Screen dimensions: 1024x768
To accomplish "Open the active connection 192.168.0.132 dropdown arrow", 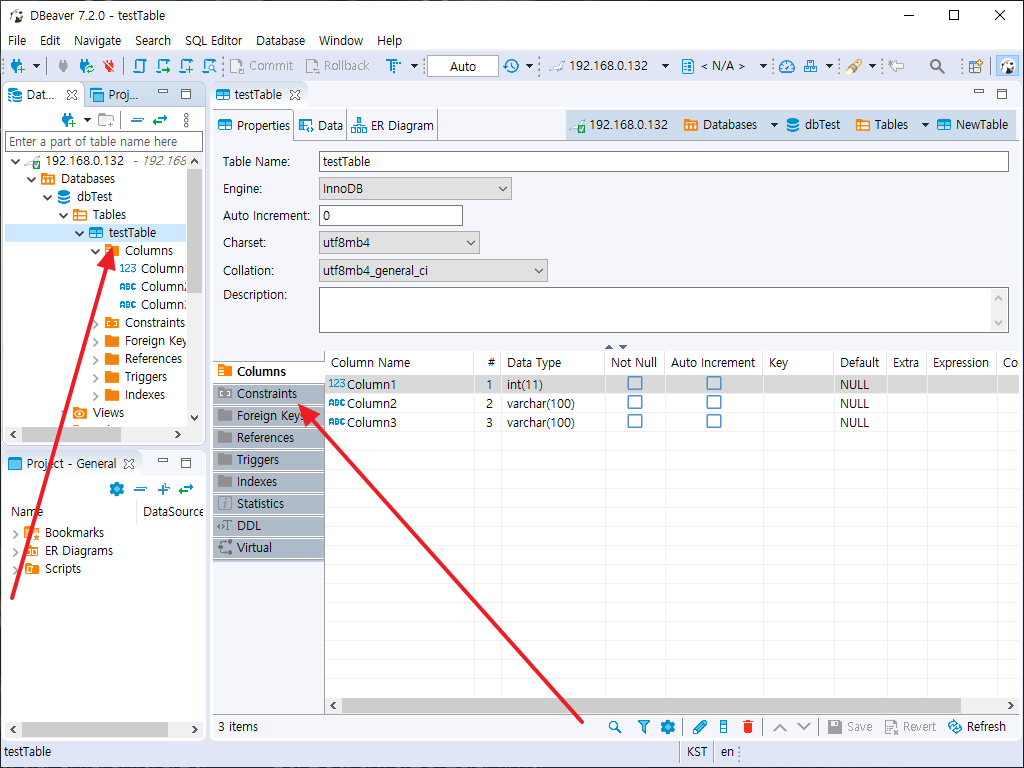I will point(665,66).
